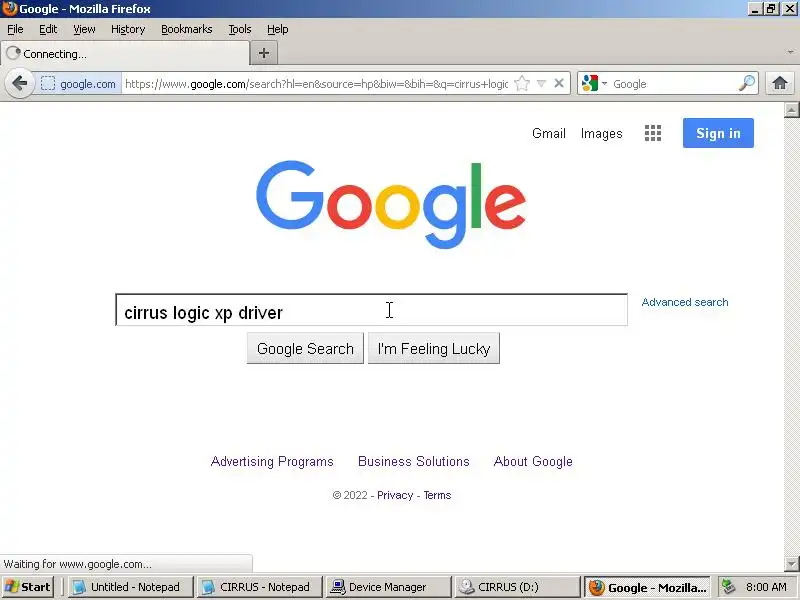
Task: Open Business Solutions link
Action: (x=414, y=461)
